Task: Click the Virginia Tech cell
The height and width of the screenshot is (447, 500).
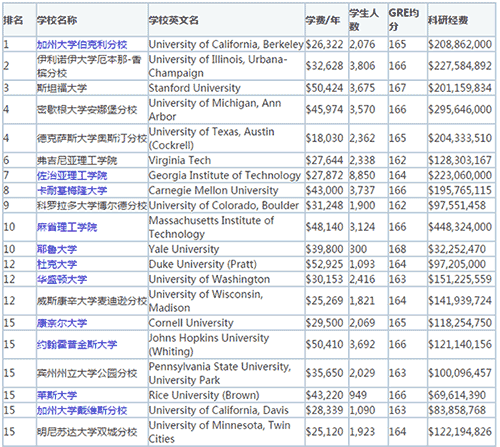Action: [x=226, y=160]
